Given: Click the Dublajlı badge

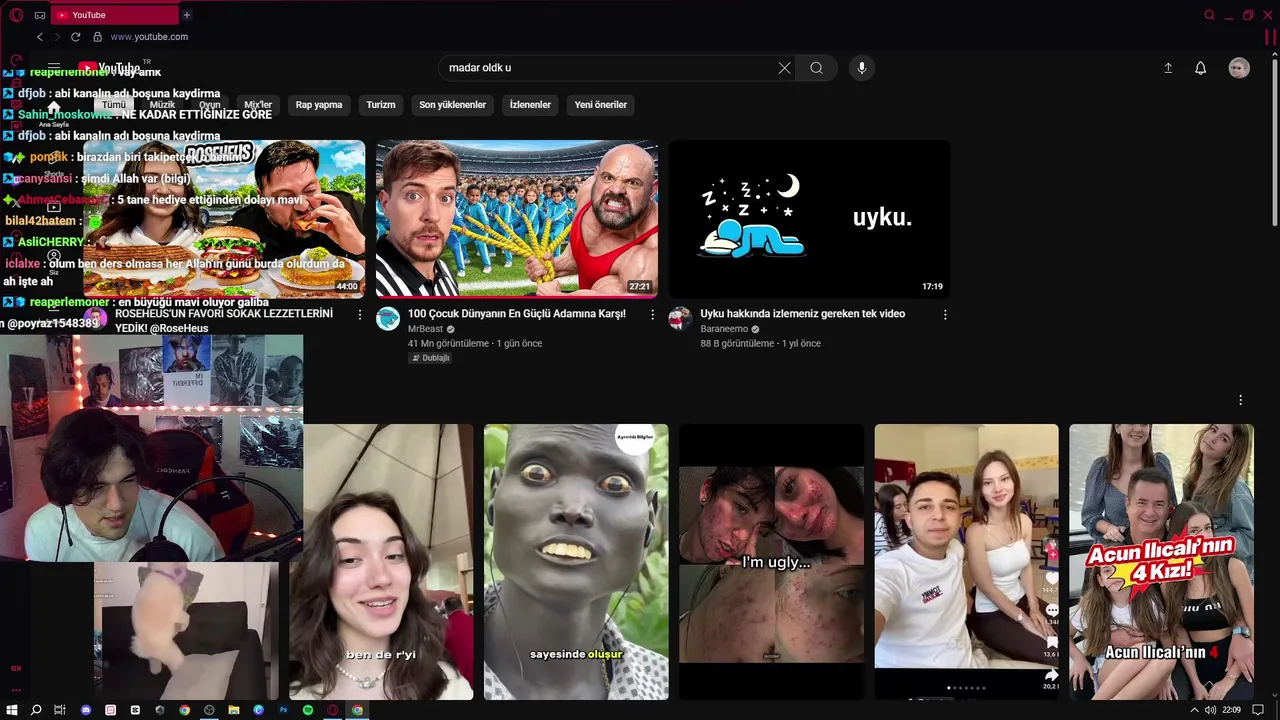Looking at the screenshot, I should click(x=431, y=358).
